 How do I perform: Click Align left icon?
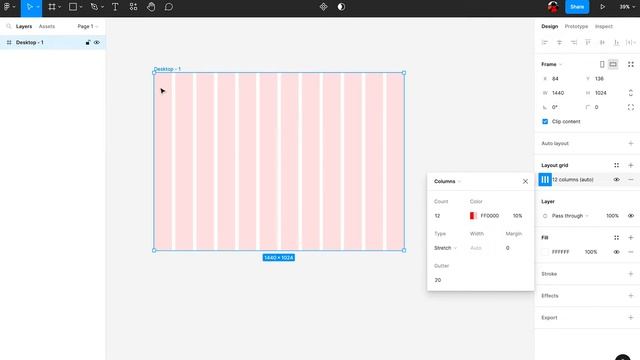click(544, 42)
